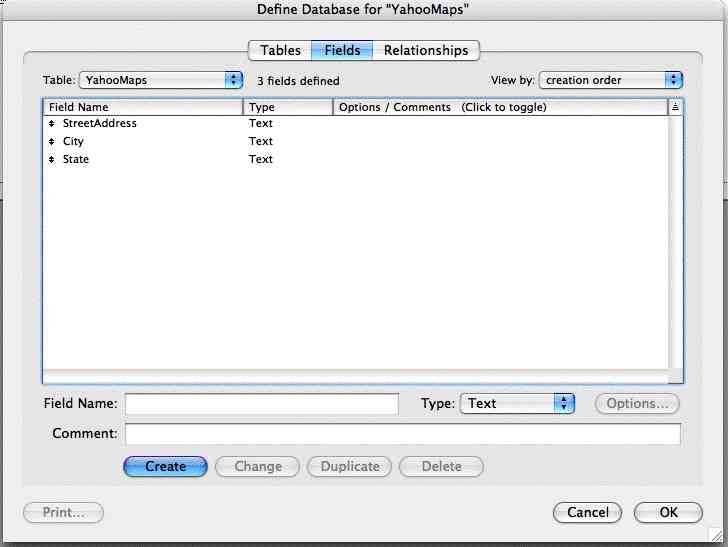Select the Fields tab

point(342,50)
